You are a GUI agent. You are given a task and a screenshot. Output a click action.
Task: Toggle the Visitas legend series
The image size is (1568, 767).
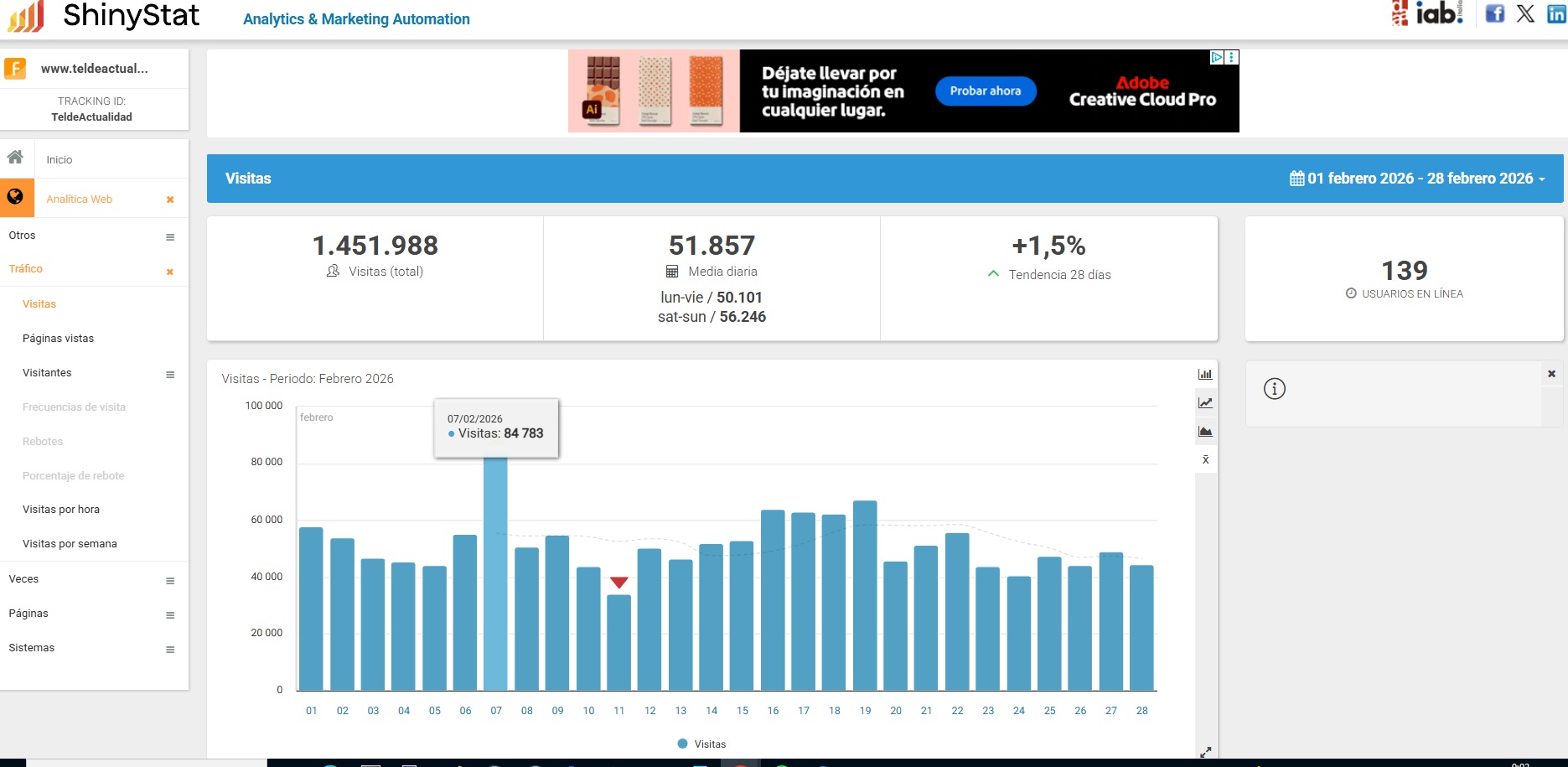(701, 744)
